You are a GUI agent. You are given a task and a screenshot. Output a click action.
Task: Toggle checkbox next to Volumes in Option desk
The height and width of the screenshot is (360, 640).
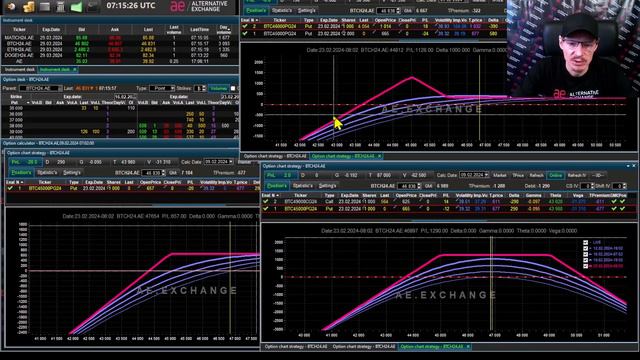233,88
